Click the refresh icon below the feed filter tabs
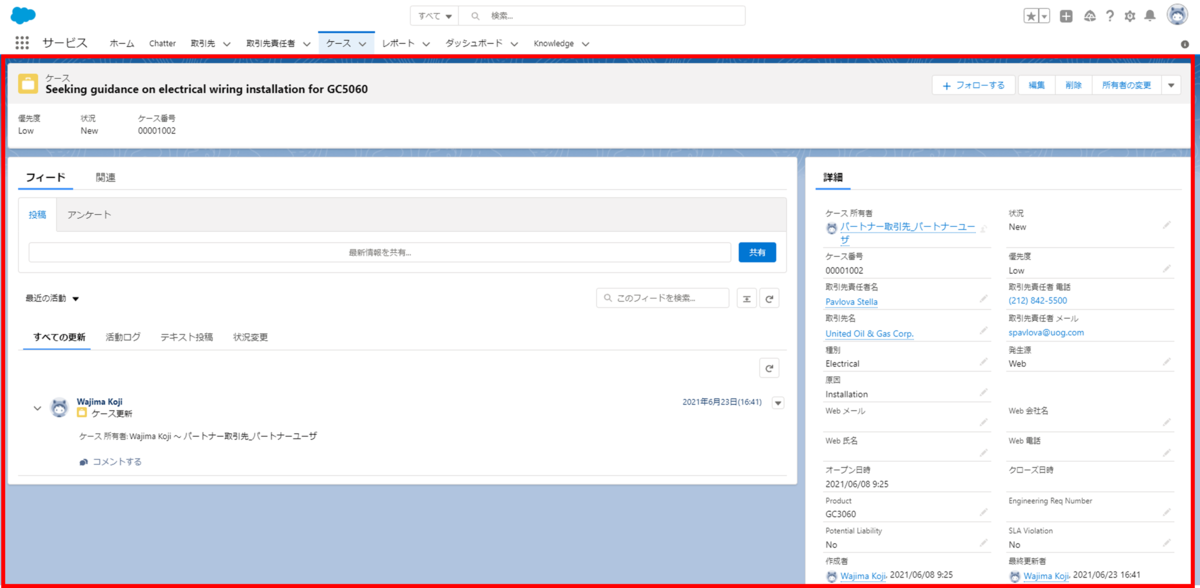1200x588 pixels. 769,369
